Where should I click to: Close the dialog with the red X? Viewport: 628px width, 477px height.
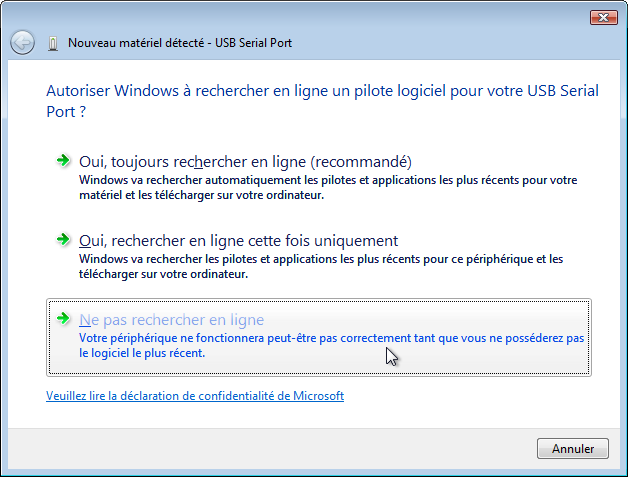pos(604,17)
